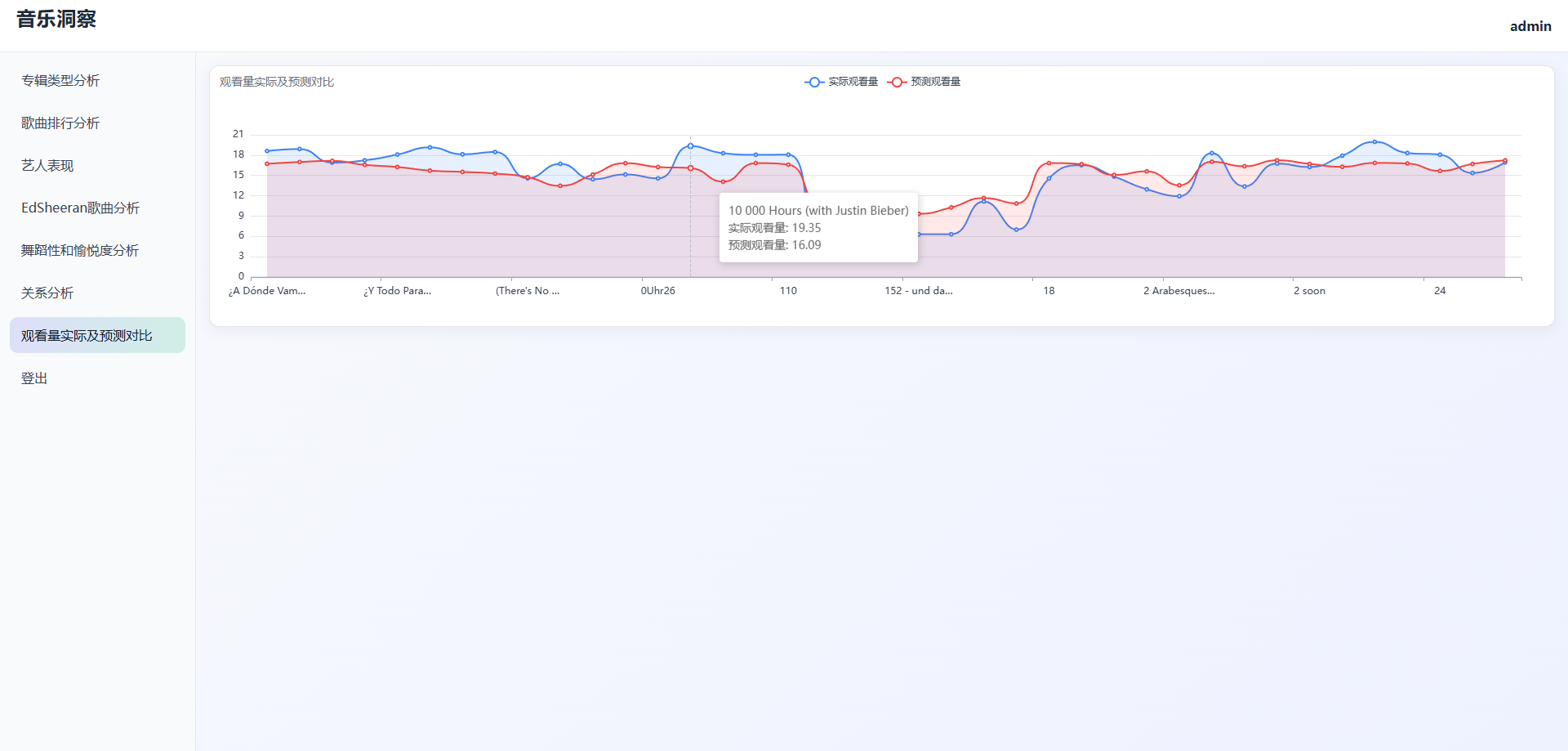Click the admin user label
This screenshot has width=1568, height=751.
tap(1530, 26)
